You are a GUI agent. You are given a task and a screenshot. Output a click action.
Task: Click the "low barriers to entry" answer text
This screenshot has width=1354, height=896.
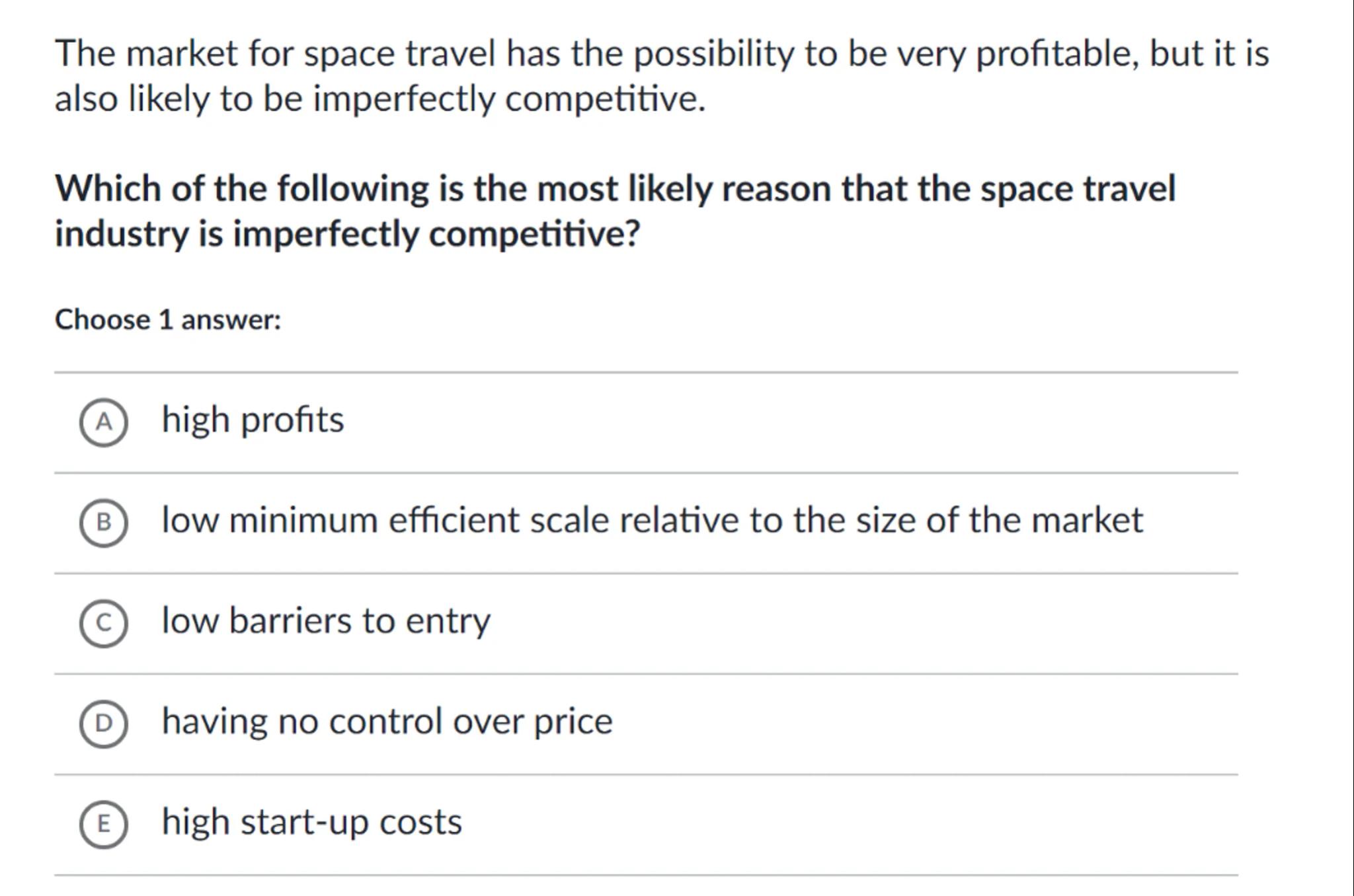[x=325, y=621]
